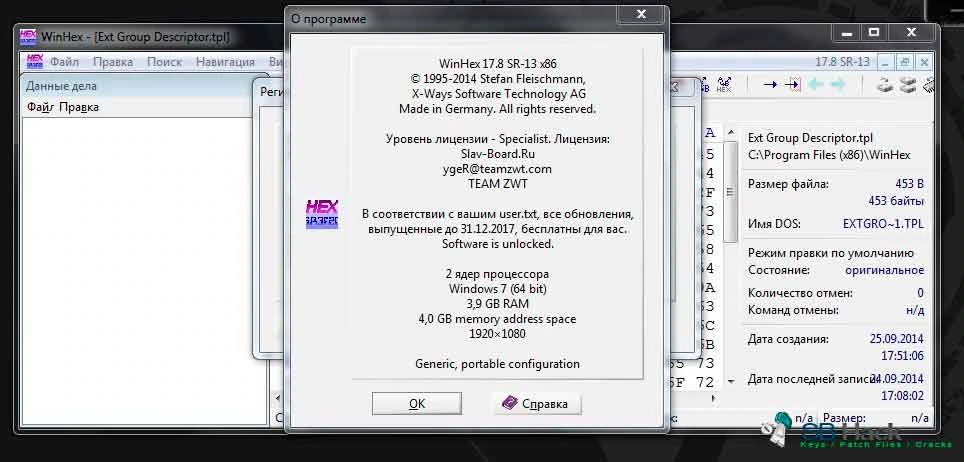
Task: Open the main Файл menu of WinHex
Action: (65, 62)
